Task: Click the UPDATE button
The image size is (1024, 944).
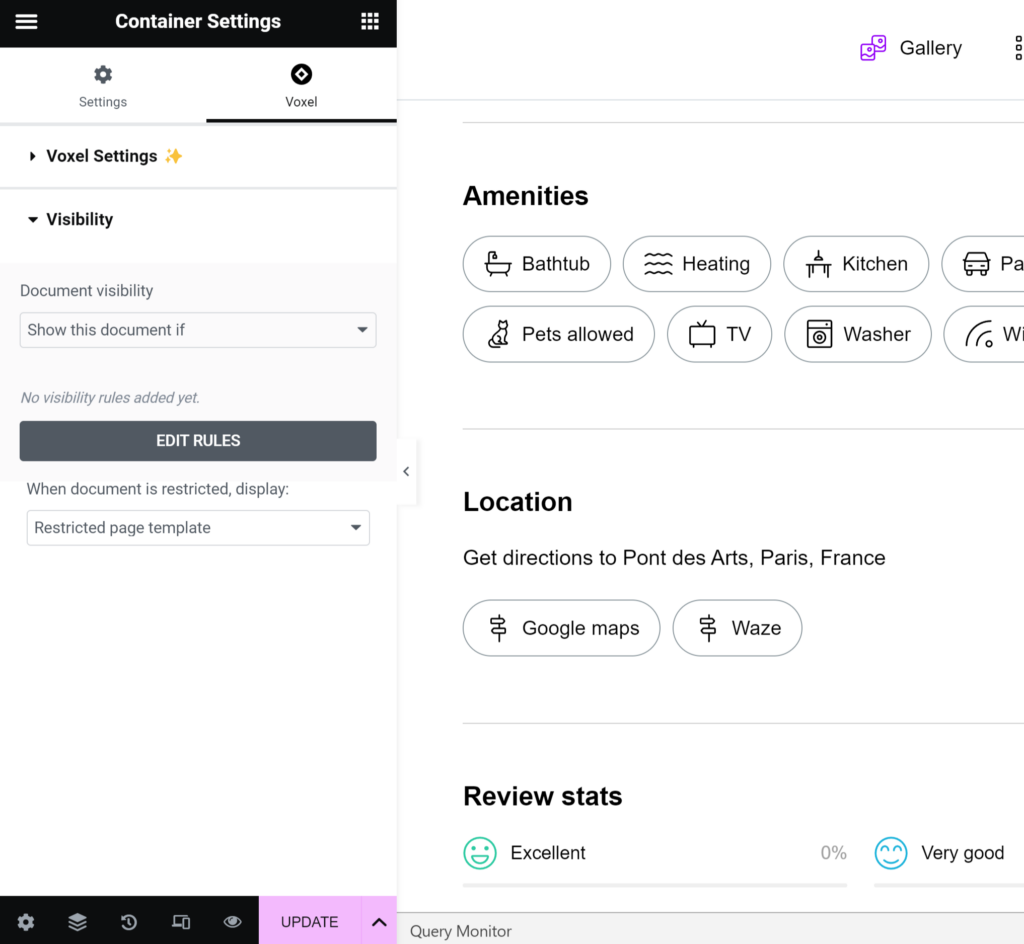Action: click(309, 922)
